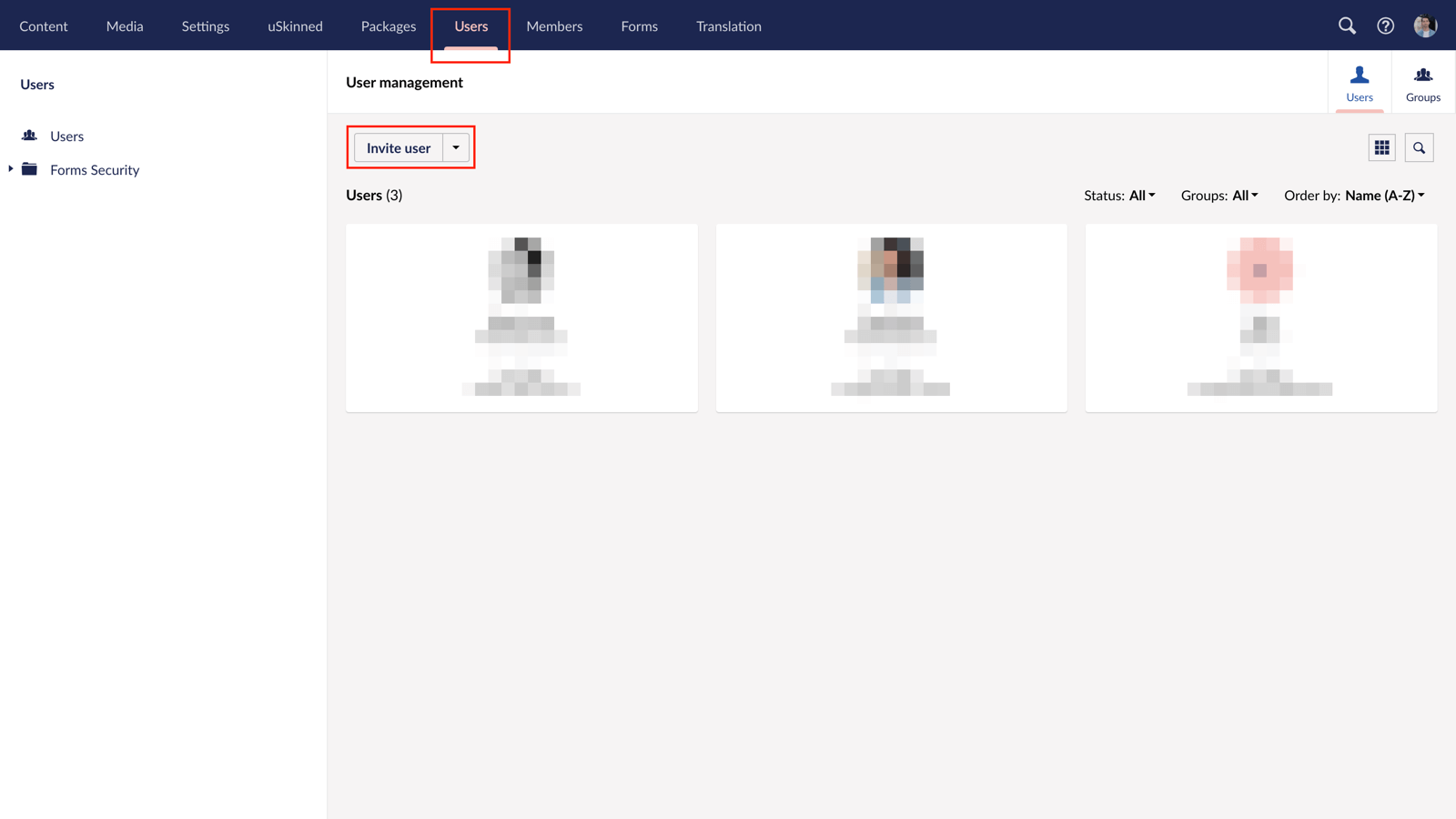Switch to the Groups panel icon
The image size is (1456, 819).
pos(1422,82)
